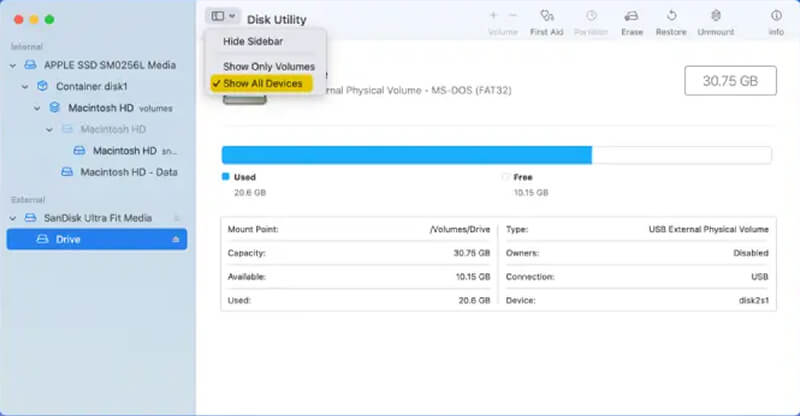Select SanDisk Ultra Fit Media device
Viewport: 800px width, 416px height.
(x=97, y=218)
